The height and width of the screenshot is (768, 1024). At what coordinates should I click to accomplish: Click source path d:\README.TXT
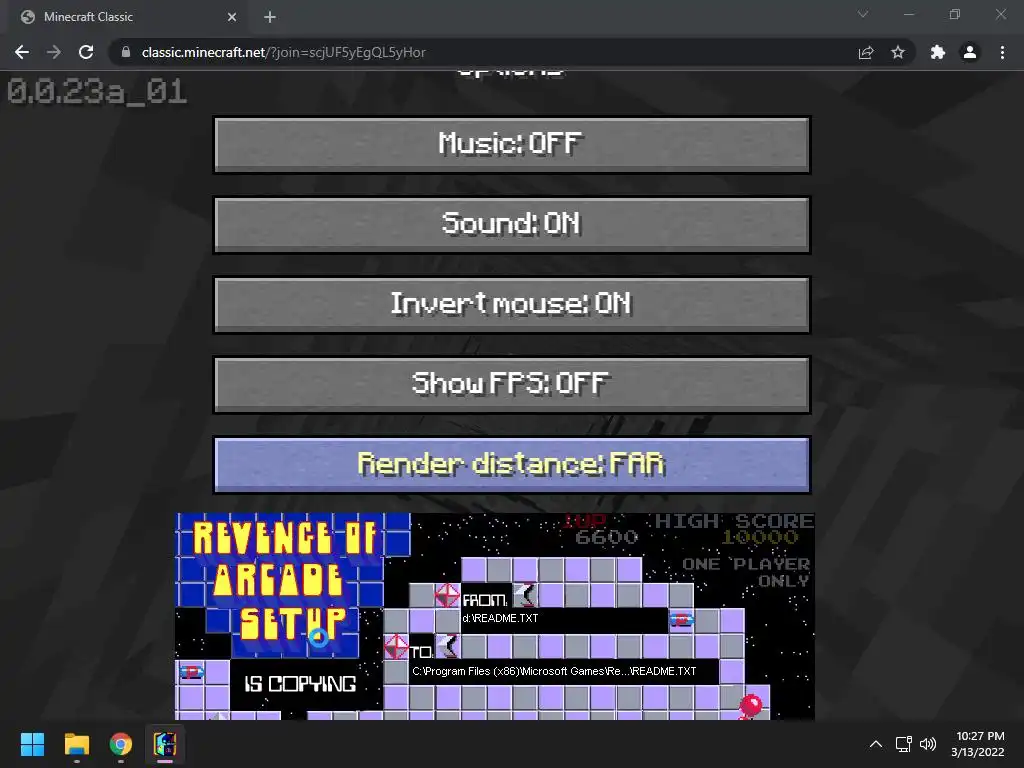[500, 618]
